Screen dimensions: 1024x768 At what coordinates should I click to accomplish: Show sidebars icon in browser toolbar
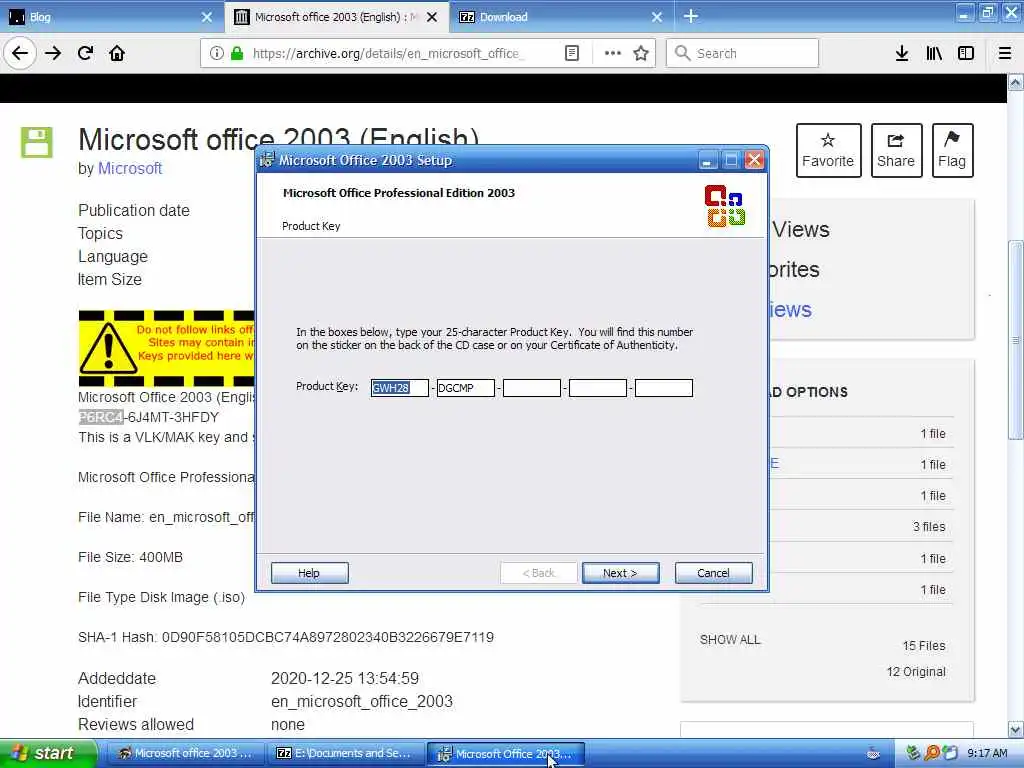(x=966, y=54)
